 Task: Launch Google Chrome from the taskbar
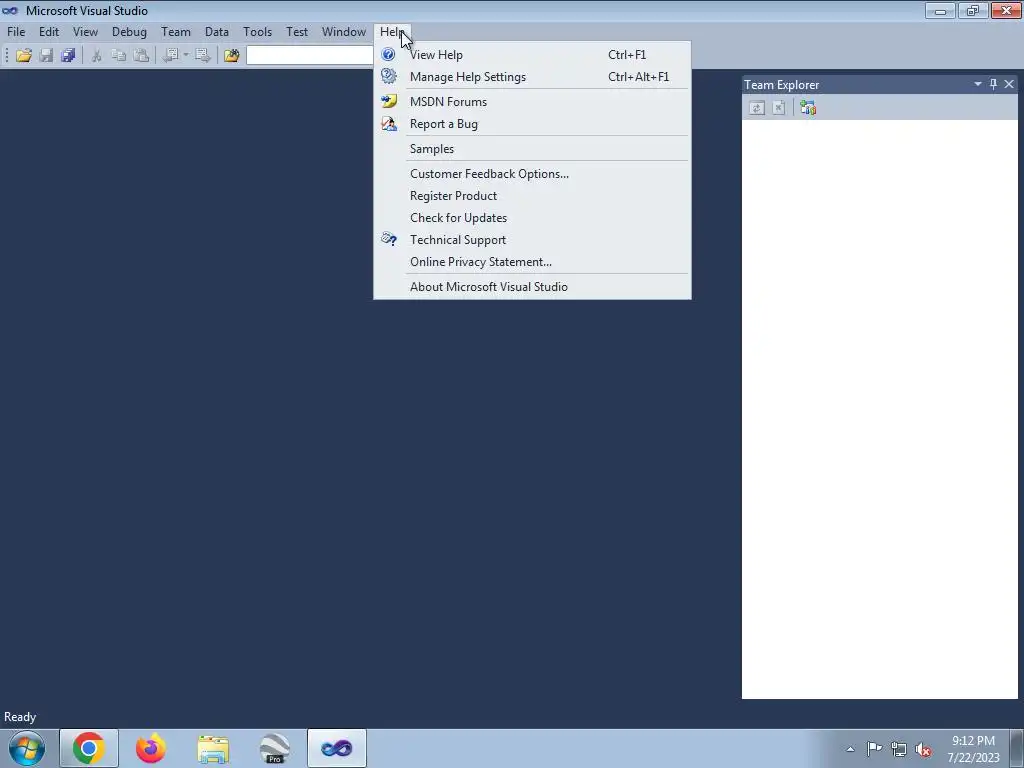pyautogui.click(x=89, y=748)
